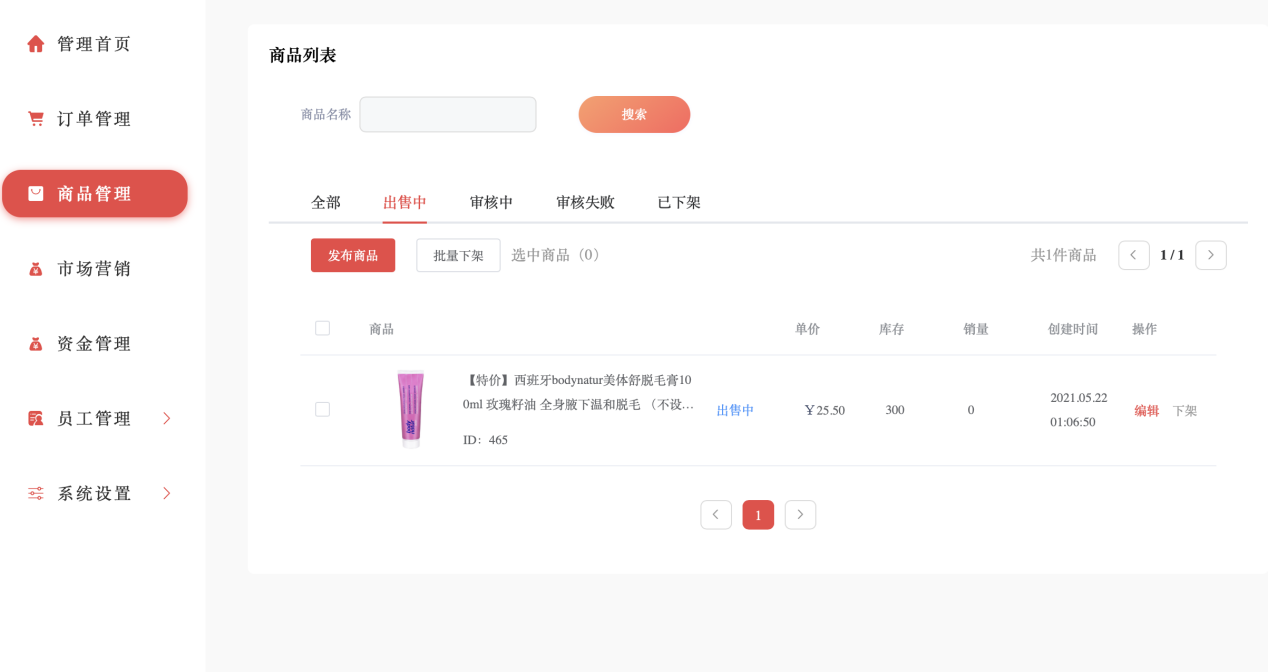Image resolution: width=1268 pixels, height=672 pixels.
Task: Click the 库存 column header
Action: pyautogui.click(x=891, y=329)
